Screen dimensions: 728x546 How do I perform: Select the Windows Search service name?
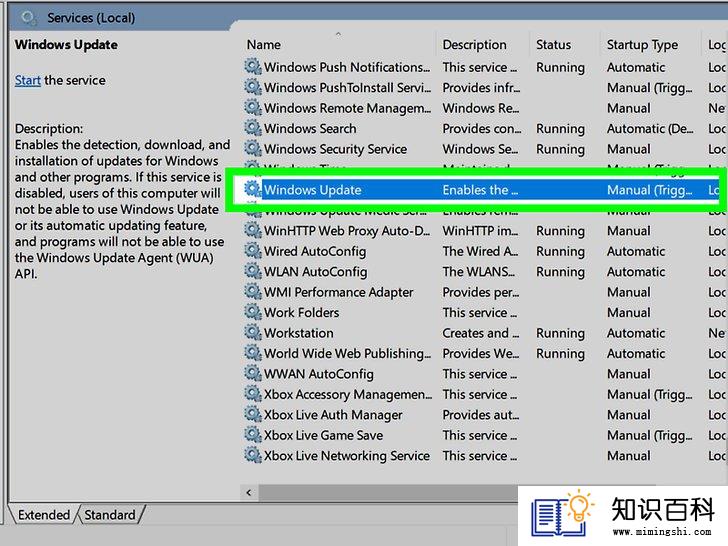[x=310, y=129]
